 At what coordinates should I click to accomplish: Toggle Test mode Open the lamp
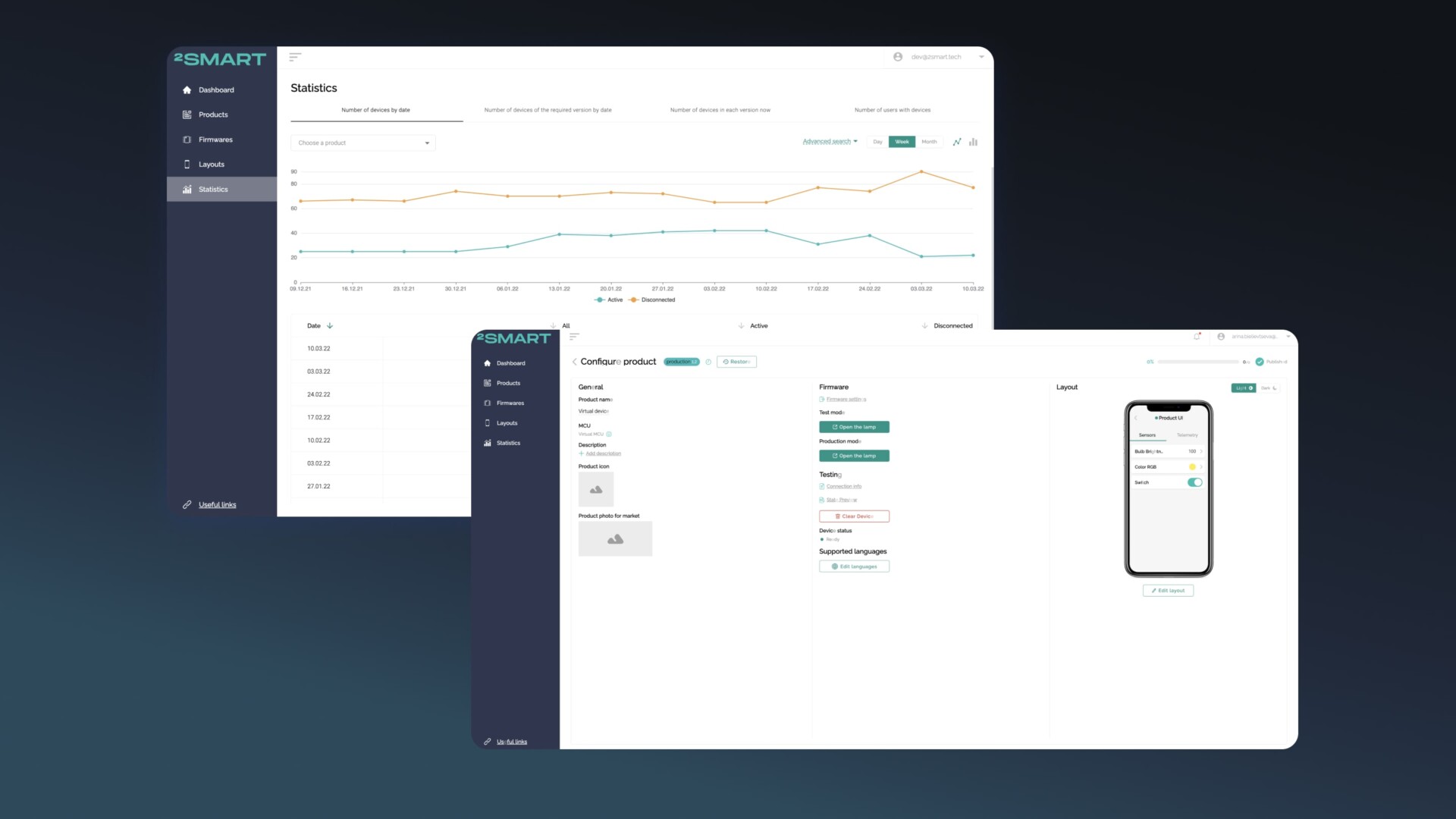(854, 427)
